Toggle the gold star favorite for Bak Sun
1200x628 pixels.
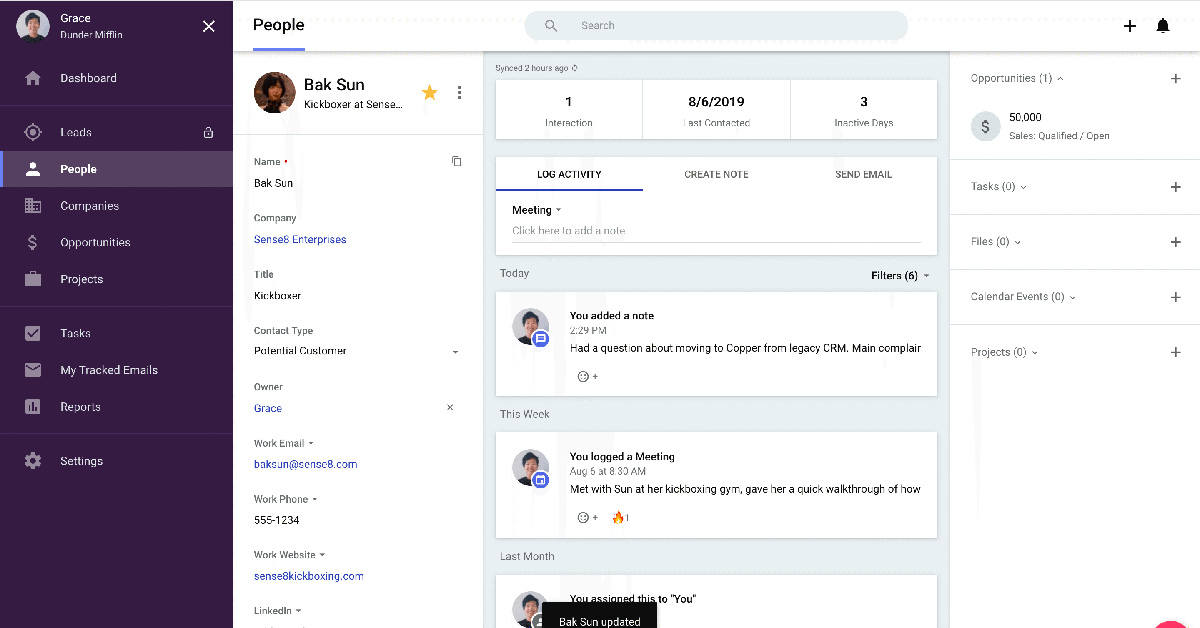(x=429, y=93)
